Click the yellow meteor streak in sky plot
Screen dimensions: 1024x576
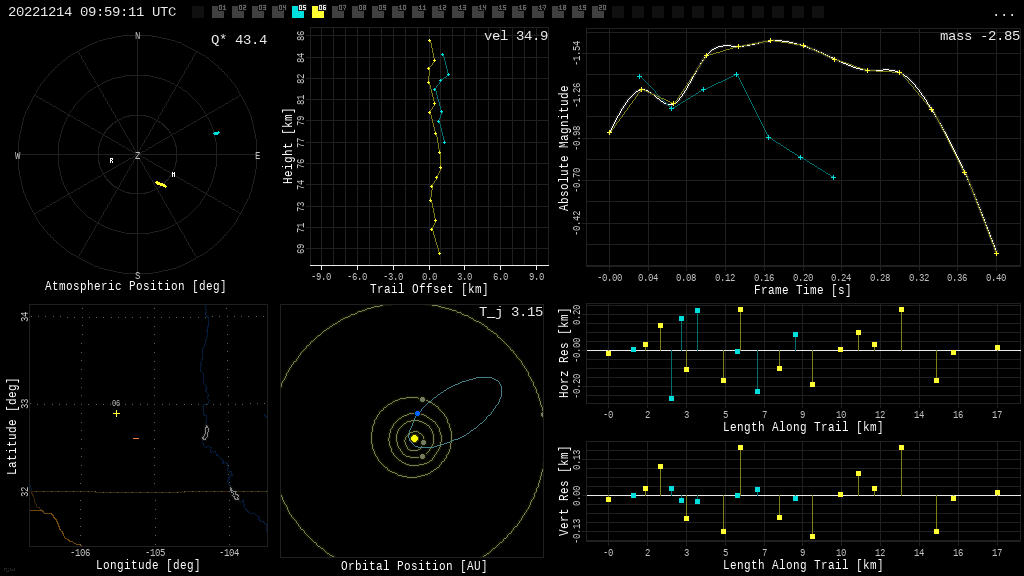[x=161, y=184]
